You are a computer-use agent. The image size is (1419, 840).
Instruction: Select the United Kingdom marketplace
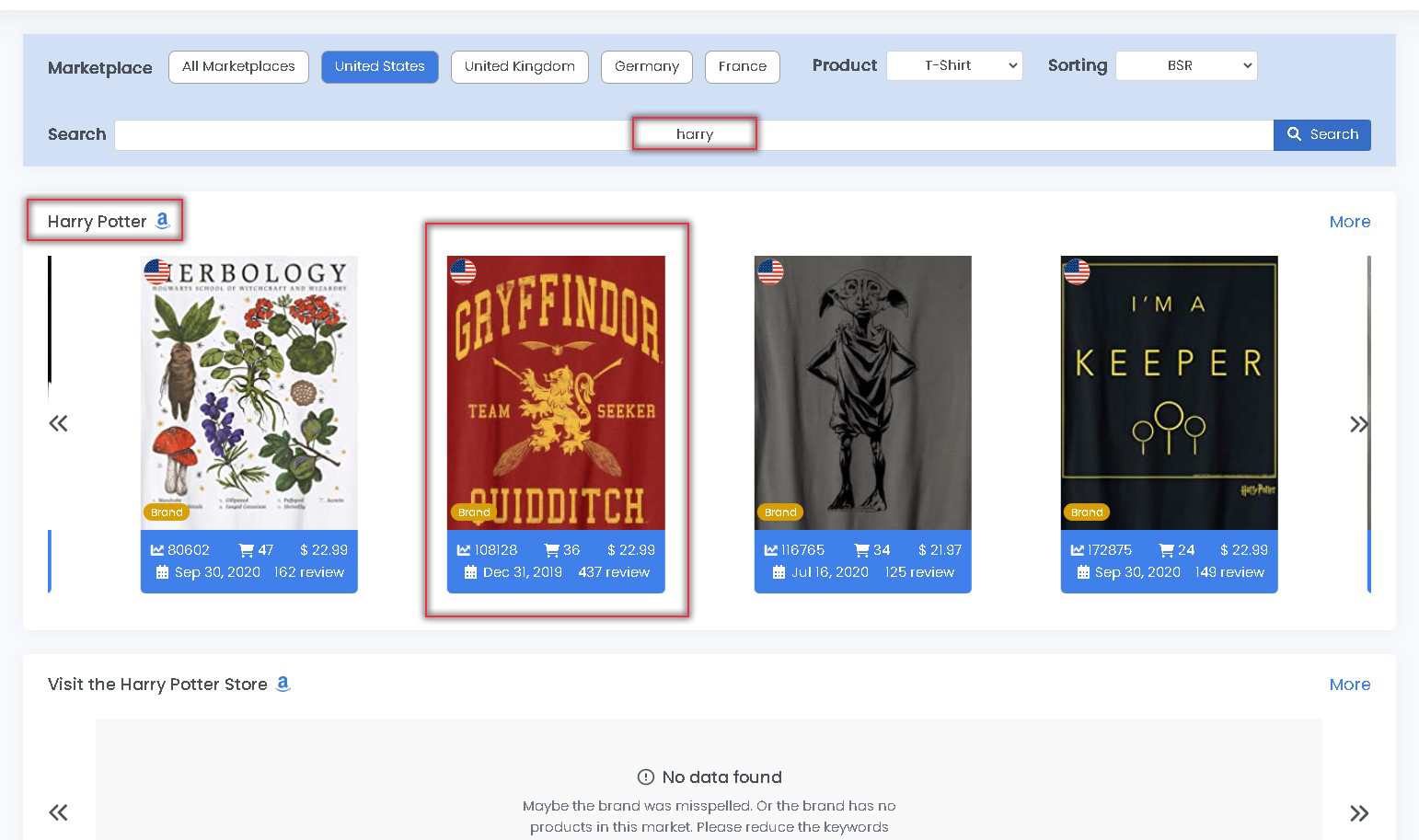click(x=519, y=66)
